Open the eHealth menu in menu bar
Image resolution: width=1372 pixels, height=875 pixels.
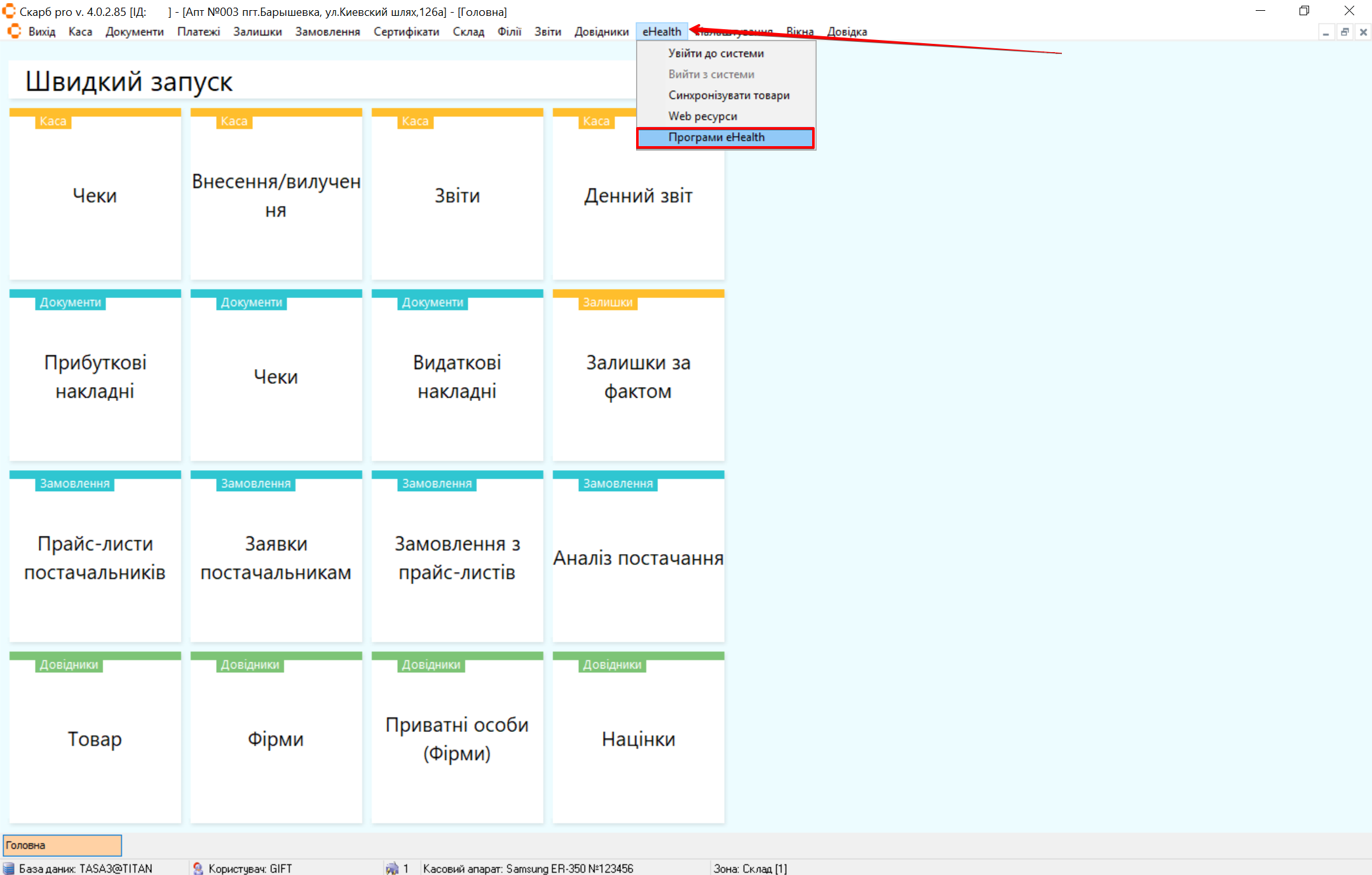662,32
